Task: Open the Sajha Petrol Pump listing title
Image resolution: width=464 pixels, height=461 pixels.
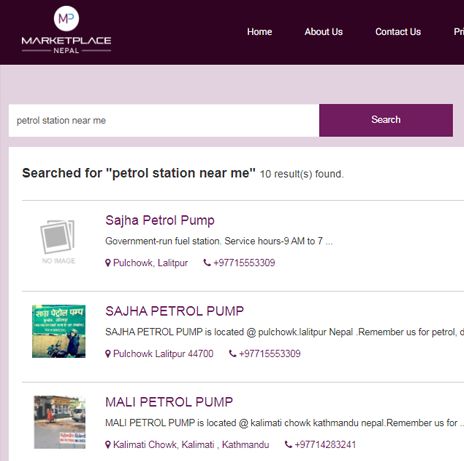Action: point(160,221)
